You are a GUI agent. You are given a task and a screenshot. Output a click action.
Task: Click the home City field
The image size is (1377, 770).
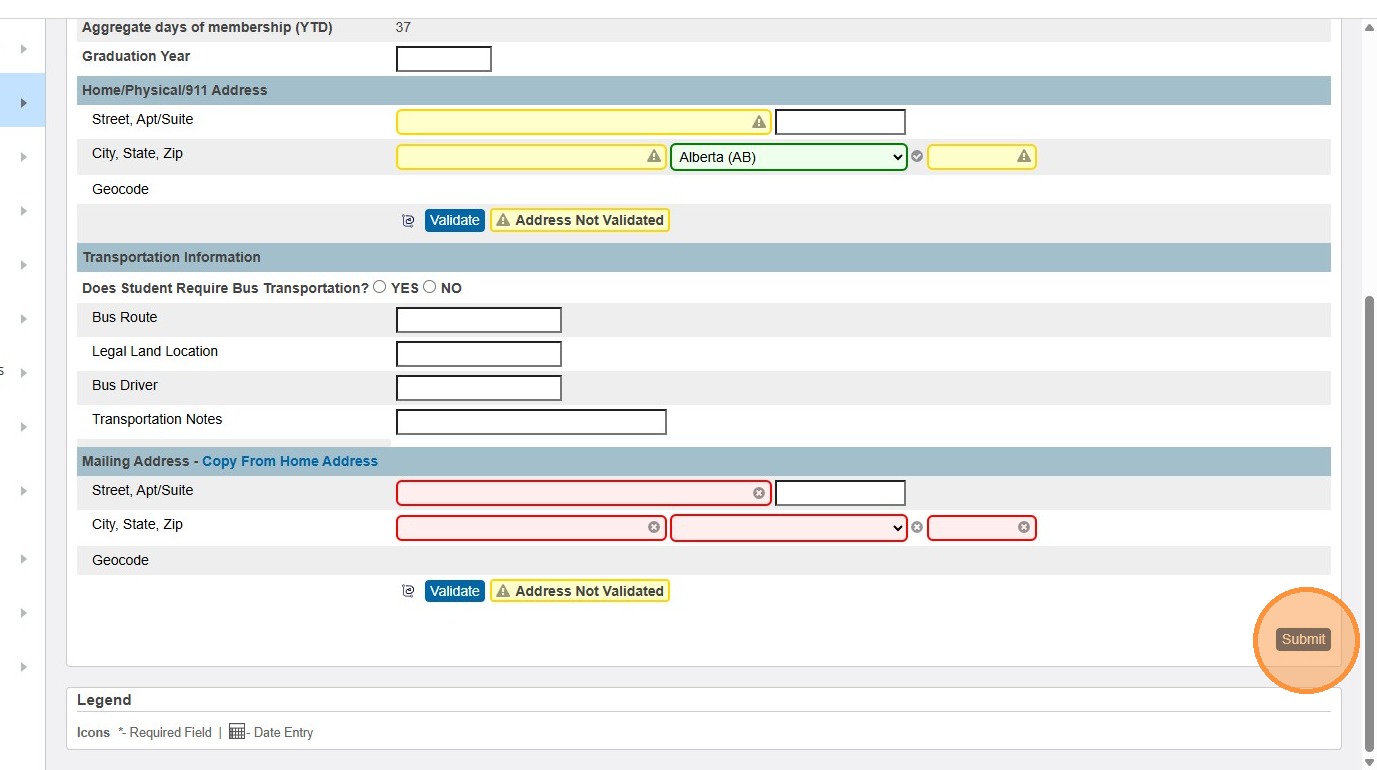coord(531,157)
